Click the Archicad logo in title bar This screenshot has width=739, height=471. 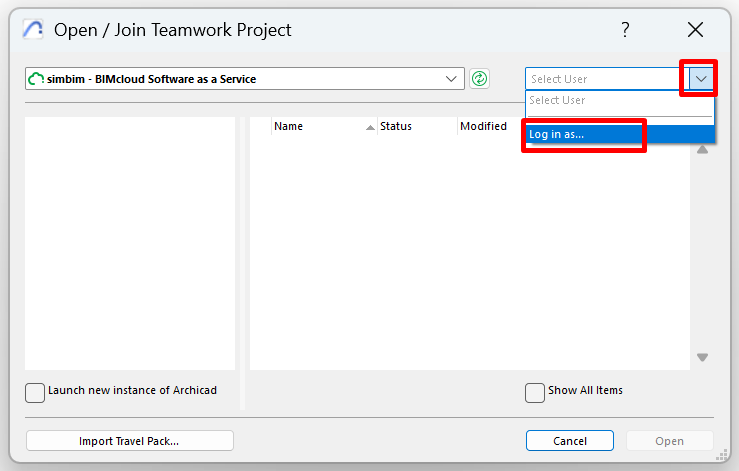click(33, 30)
